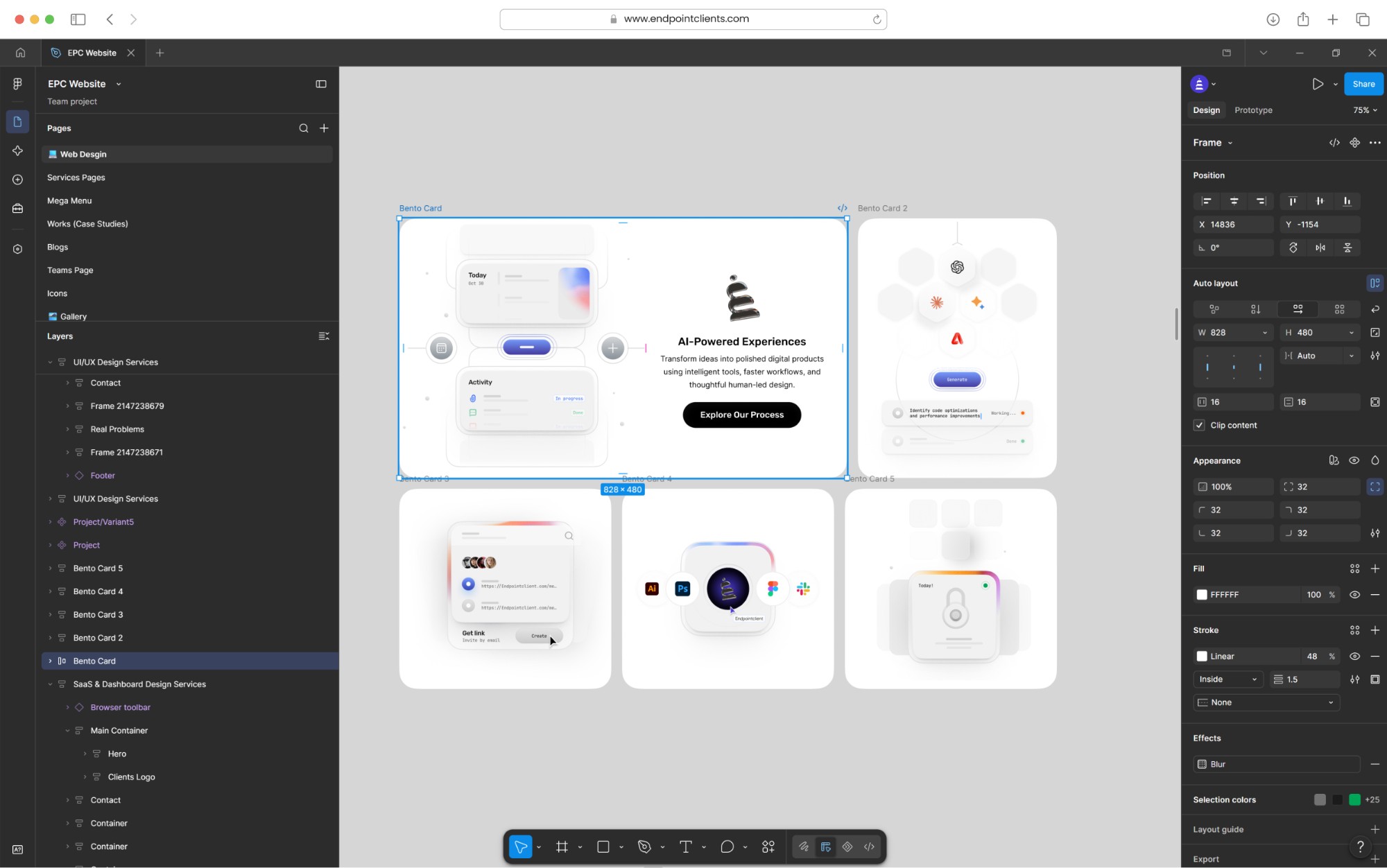Toggle visibility of Linear stroke

(1354, 657)
